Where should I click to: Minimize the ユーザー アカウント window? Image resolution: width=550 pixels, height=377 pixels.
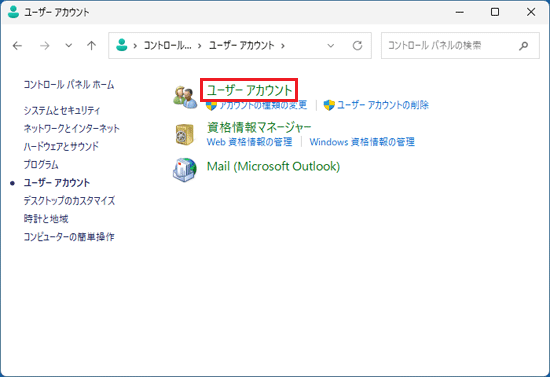460,12
